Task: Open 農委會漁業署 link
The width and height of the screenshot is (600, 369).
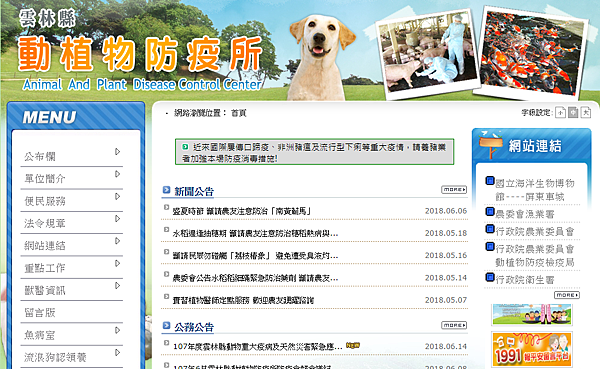Action: [x=525, y=214]
